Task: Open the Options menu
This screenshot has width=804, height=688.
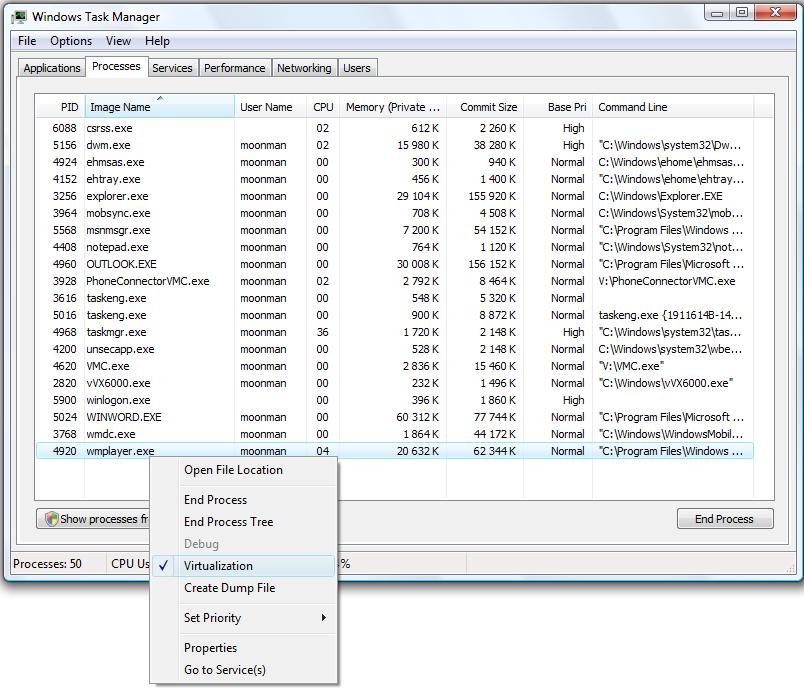Action: 71,41
